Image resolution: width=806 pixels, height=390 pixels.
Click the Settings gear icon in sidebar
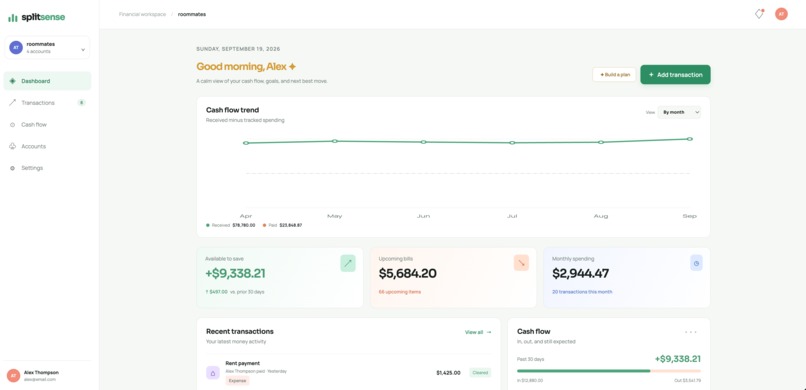[12, 168]
